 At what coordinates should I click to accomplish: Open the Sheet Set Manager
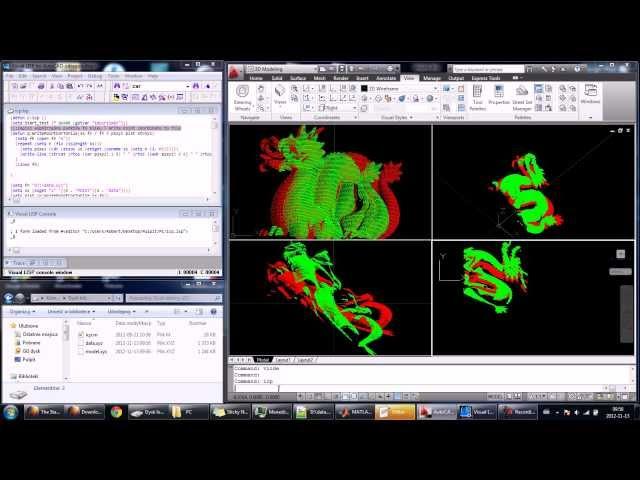[522, 98]
